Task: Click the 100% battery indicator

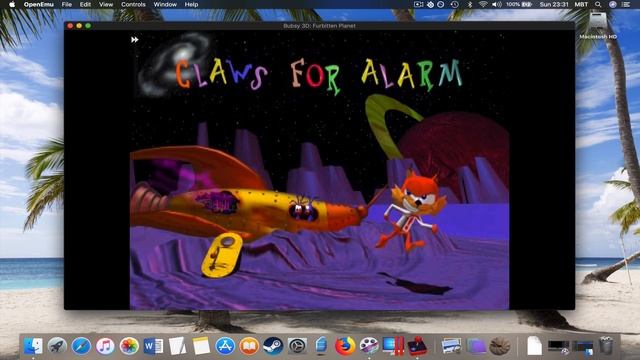Action: click(x=519, y=4)
